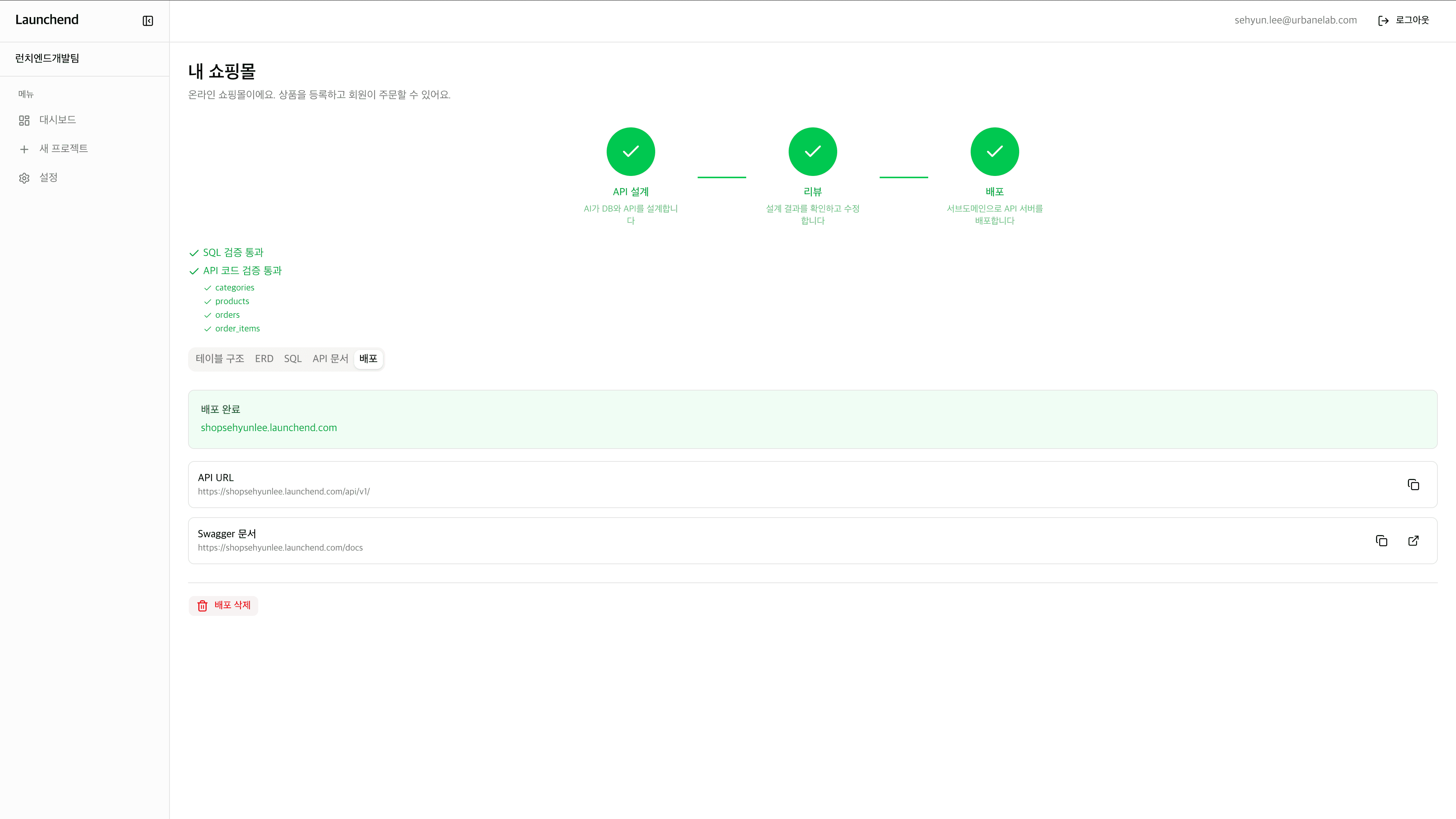Open the shopsehyunlee.launchend.com link
The height and width of the screenshot is (819, 1456).
(268, 428)
